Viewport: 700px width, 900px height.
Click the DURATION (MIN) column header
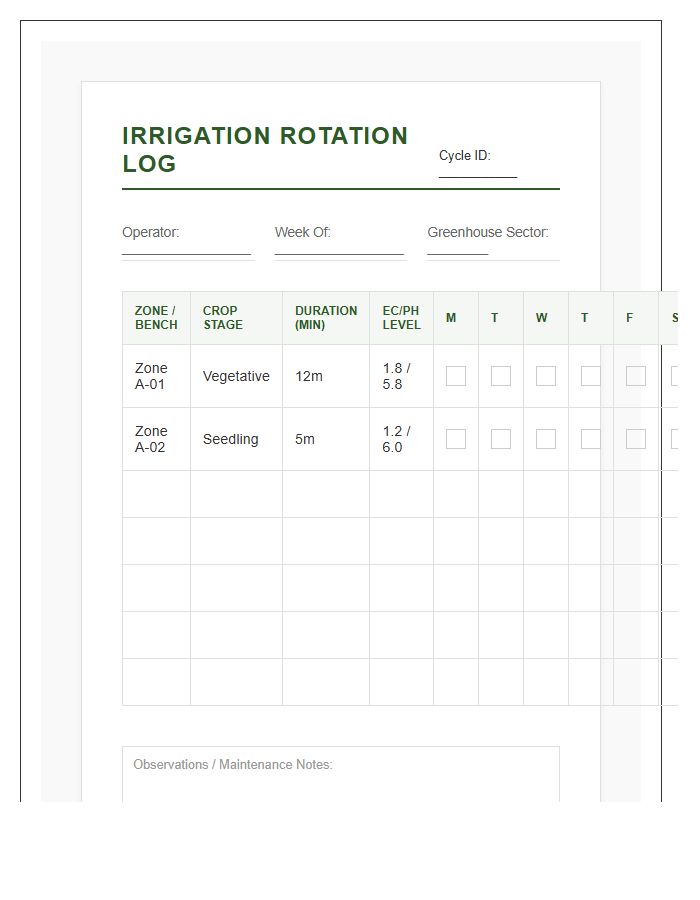326,317
